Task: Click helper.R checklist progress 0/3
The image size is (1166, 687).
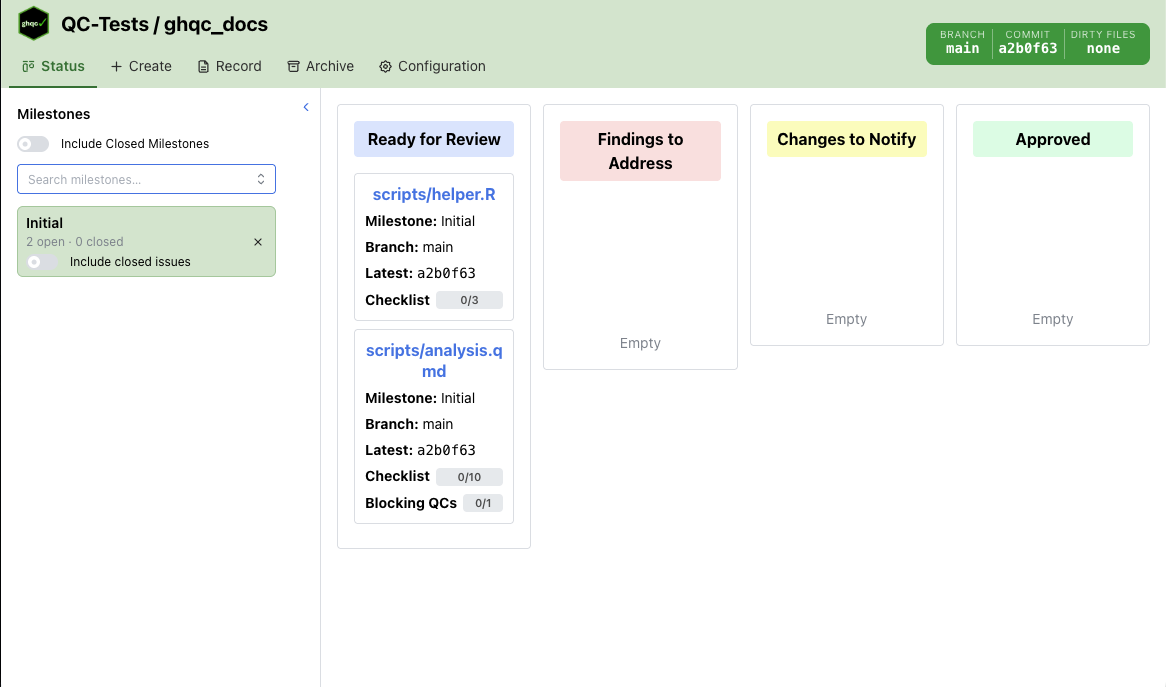Action: point(469,300)
